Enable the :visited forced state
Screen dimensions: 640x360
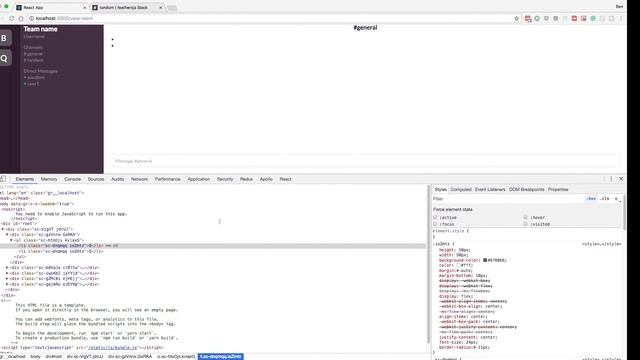pos(526,224)
